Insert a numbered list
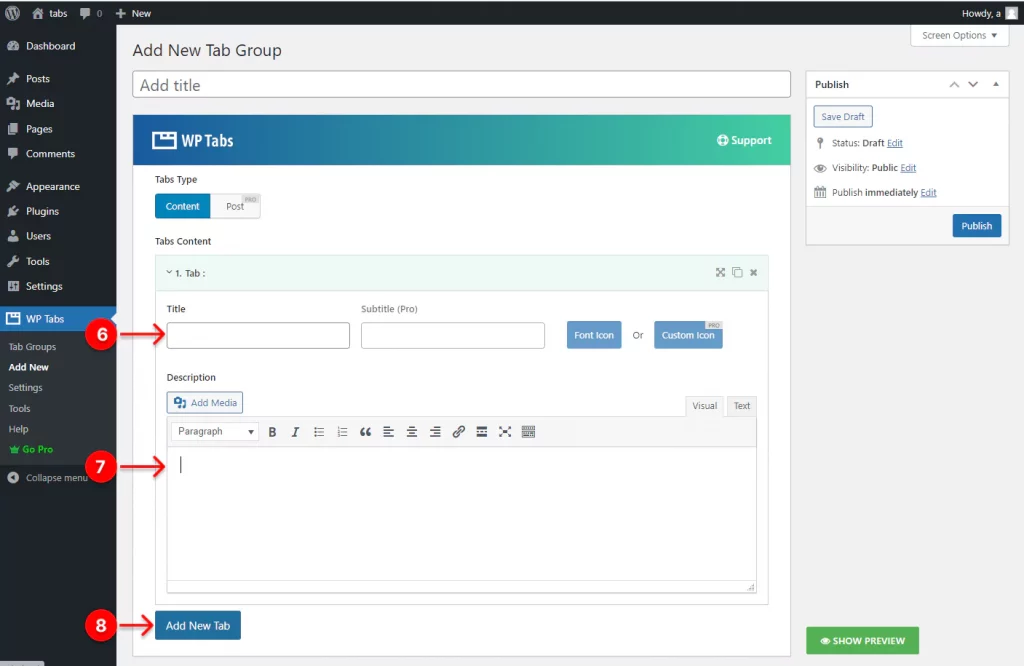Viewport: 1024px width, 666px height. coord(342,432)
